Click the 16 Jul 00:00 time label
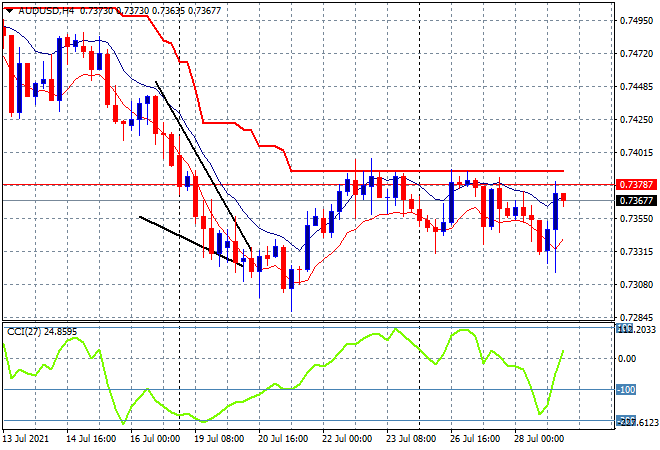Viewport: 660px width, 450px height. click(155, 439)
